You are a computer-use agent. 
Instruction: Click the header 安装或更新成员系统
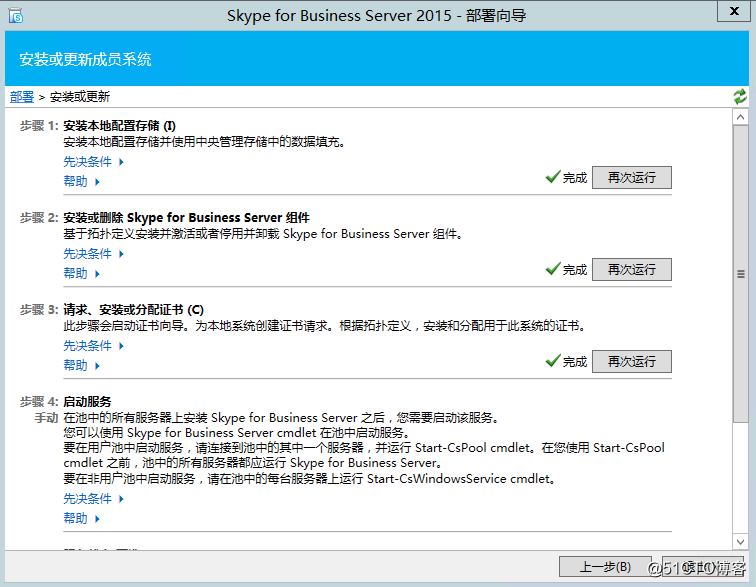(85, 59)
